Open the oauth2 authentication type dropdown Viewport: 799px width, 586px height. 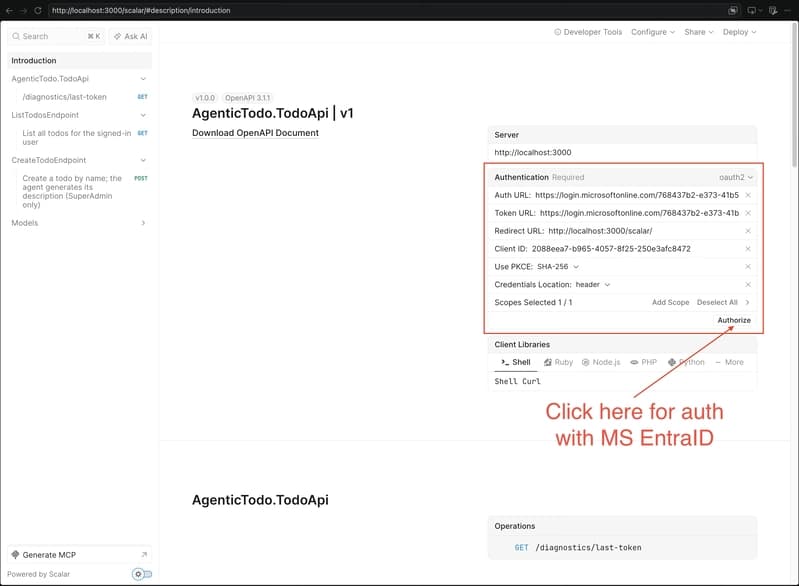coord(735,177)
